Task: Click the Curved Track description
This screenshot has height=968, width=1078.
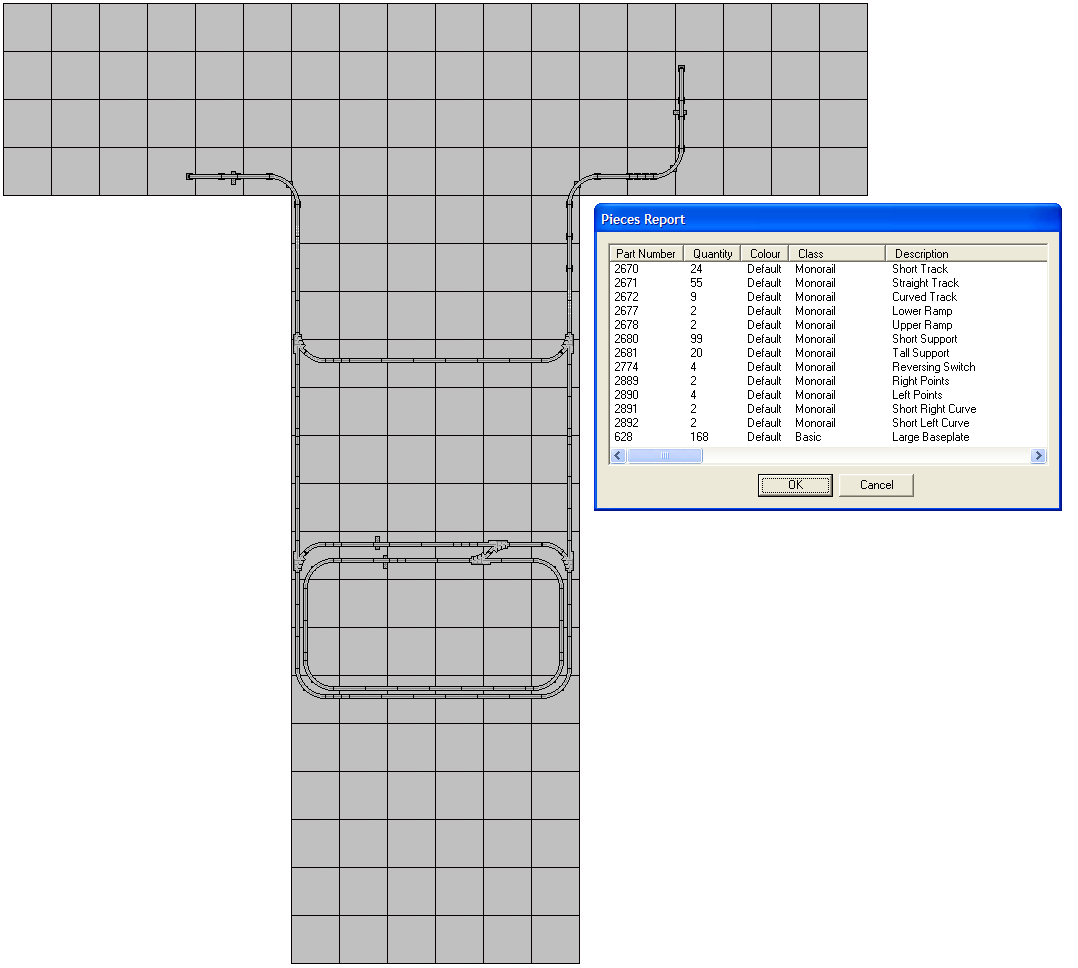Action: pyautogui.click(x=924, y=297)
